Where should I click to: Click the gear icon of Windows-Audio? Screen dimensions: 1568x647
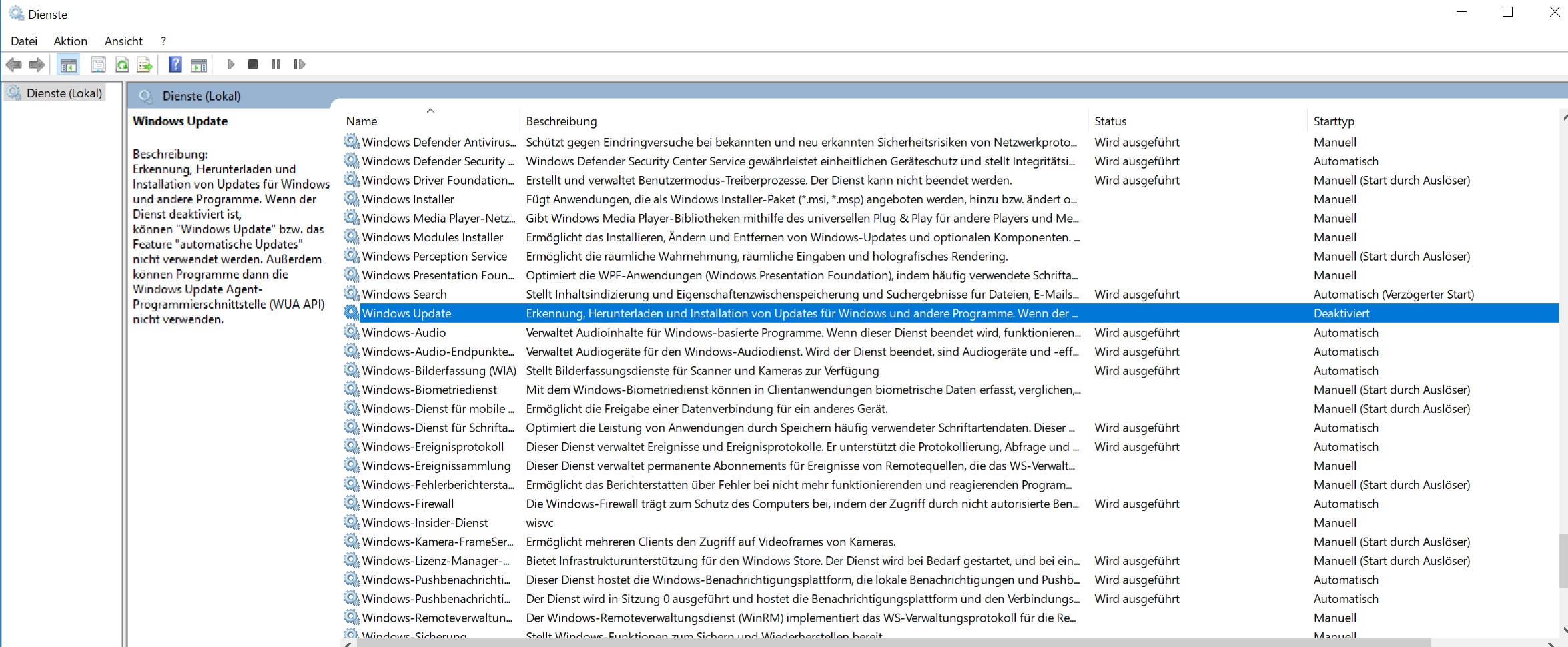[352, 332]
